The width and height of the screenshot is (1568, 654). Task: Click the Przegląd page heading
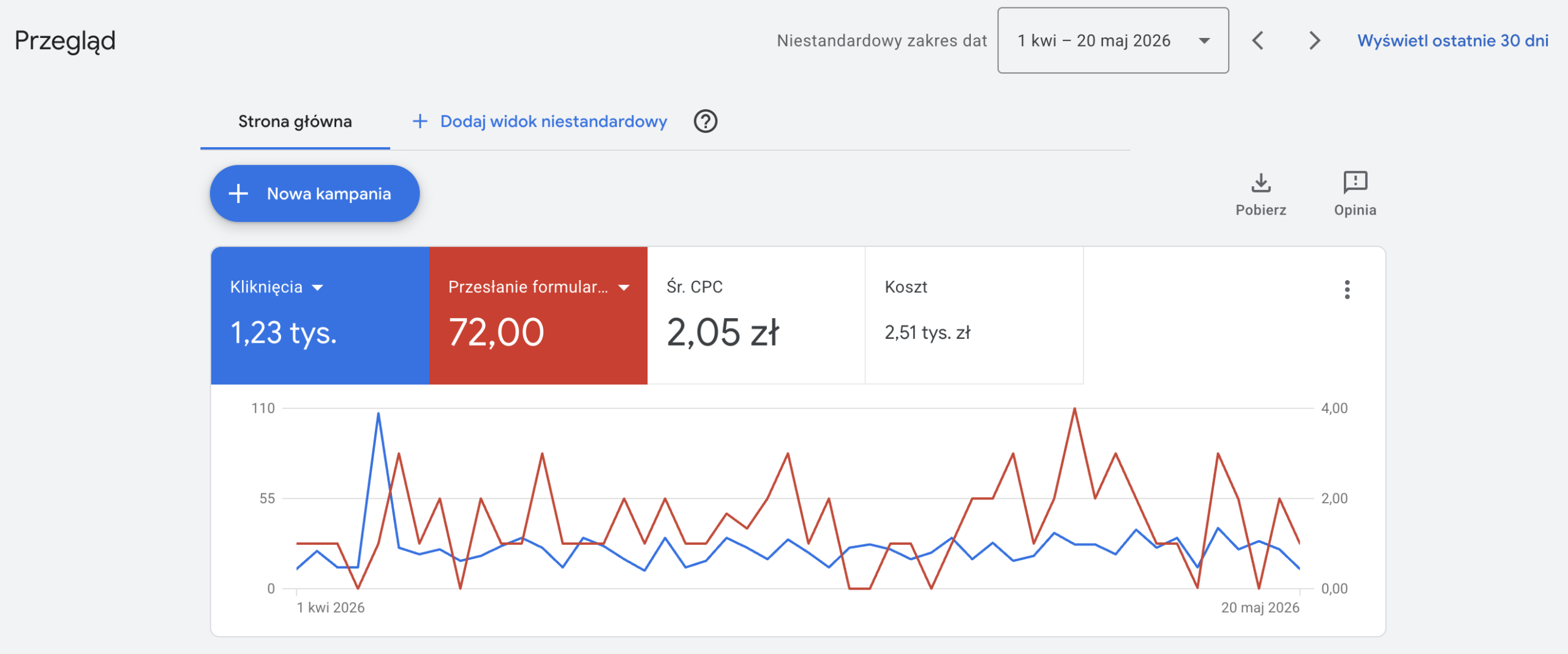(65, 41)
